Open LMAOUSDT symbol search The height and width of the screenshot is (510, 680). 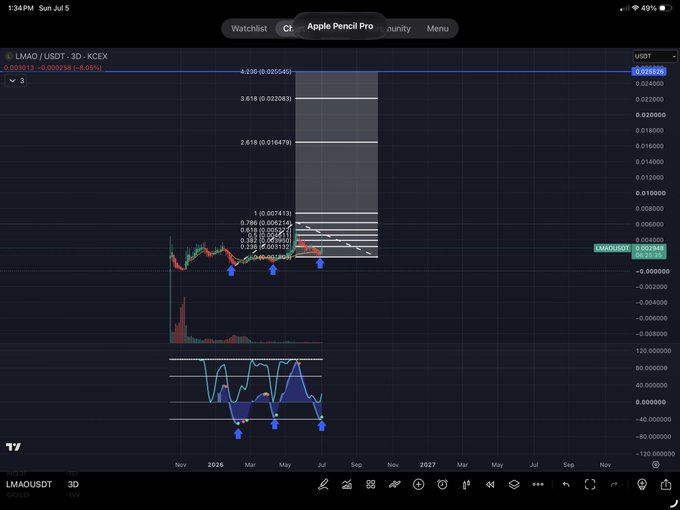point(29,484)
